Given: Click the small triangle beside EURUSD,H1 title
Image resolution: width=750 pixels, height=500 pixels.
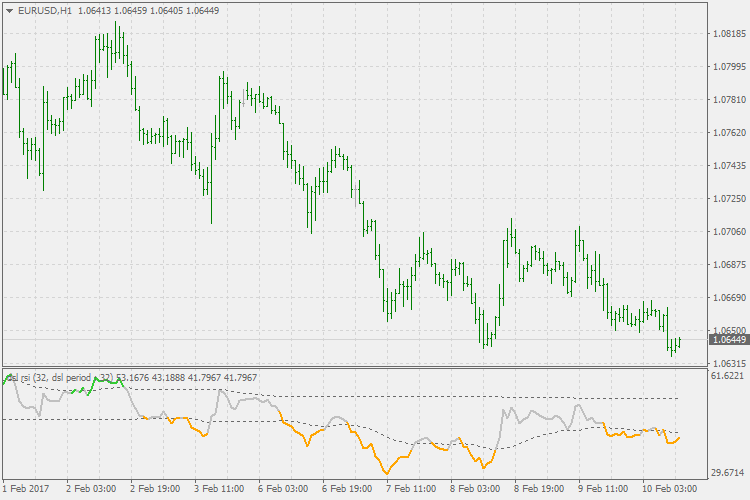Looking at the screenshot, I should tap(10, 10).
